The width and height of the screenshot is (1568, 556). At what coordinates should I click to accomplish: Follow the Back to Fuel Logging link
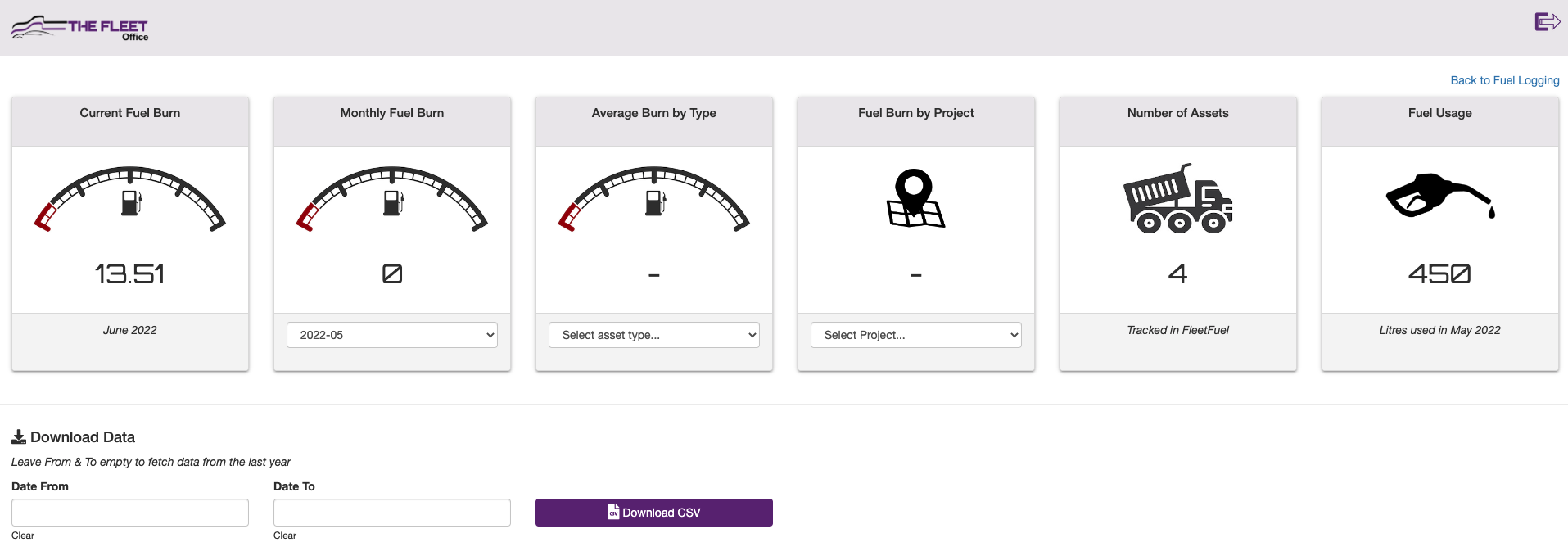click(x=1505, y=80)
